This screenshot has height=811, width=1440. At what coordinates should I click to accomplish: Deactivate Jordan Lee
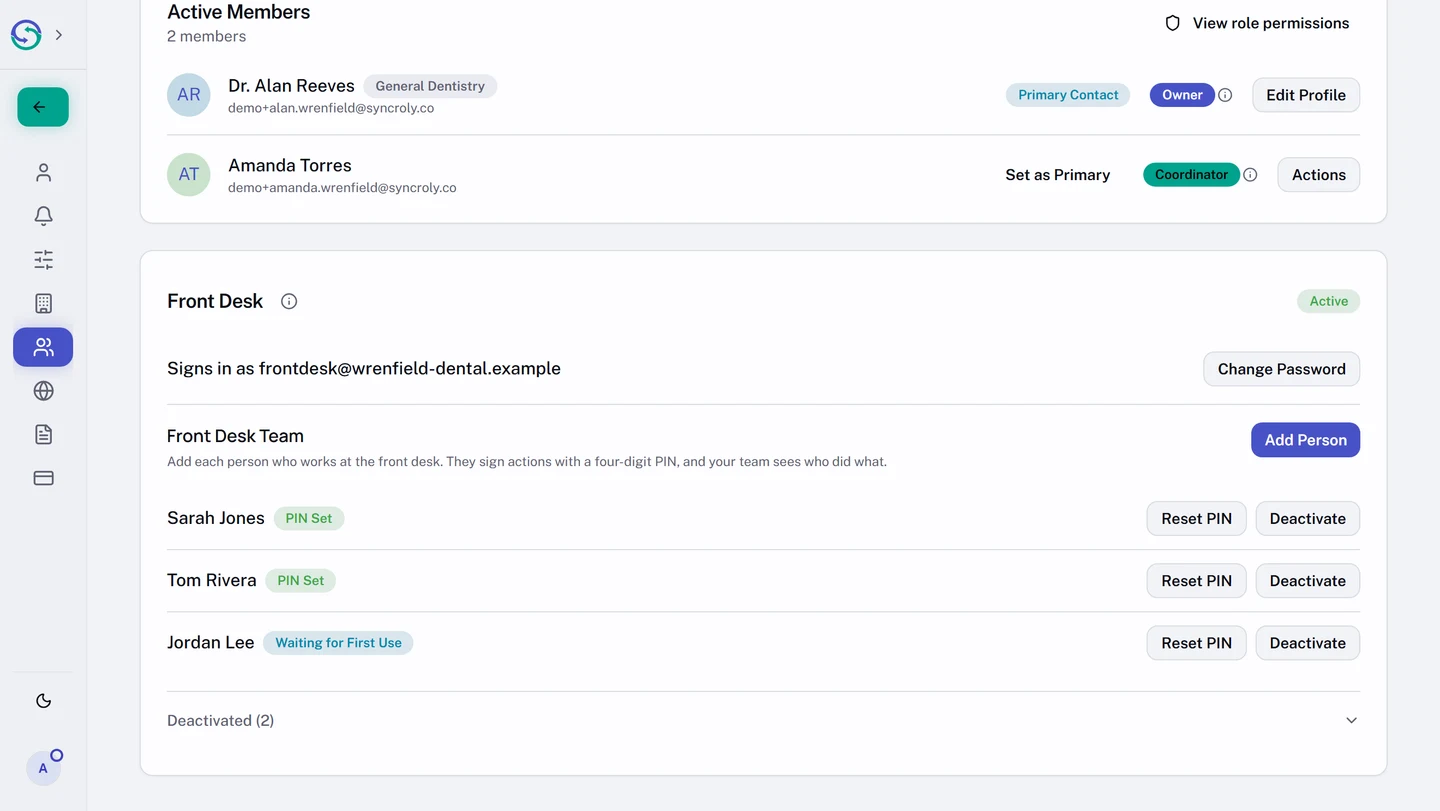pyautogui.click(x=1307, y=643)
